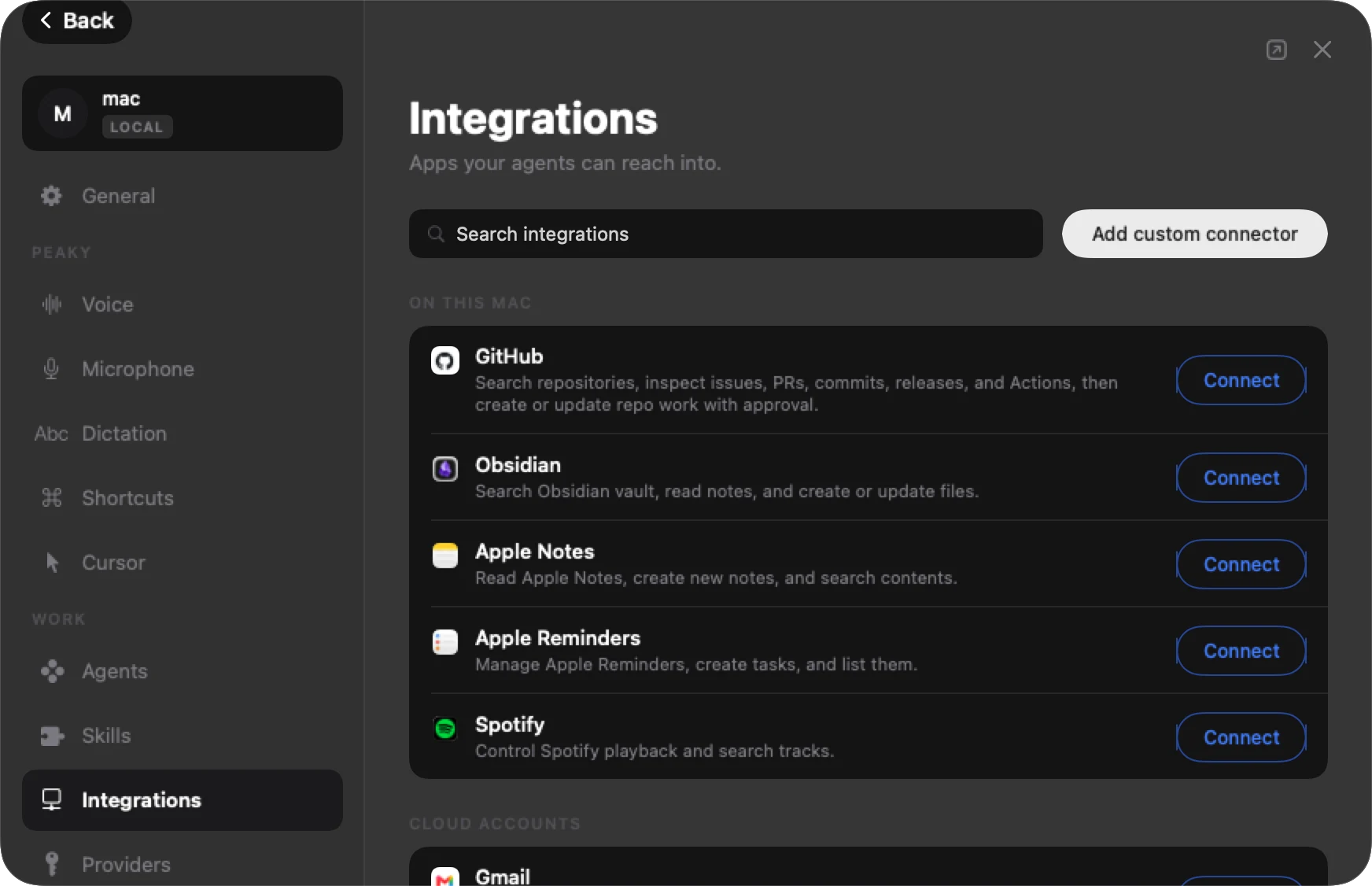Image resolution: width=1372 pixels, height=886 pixels.
Task: Click the Agents cluster icon
Action: tap(52, 671)
